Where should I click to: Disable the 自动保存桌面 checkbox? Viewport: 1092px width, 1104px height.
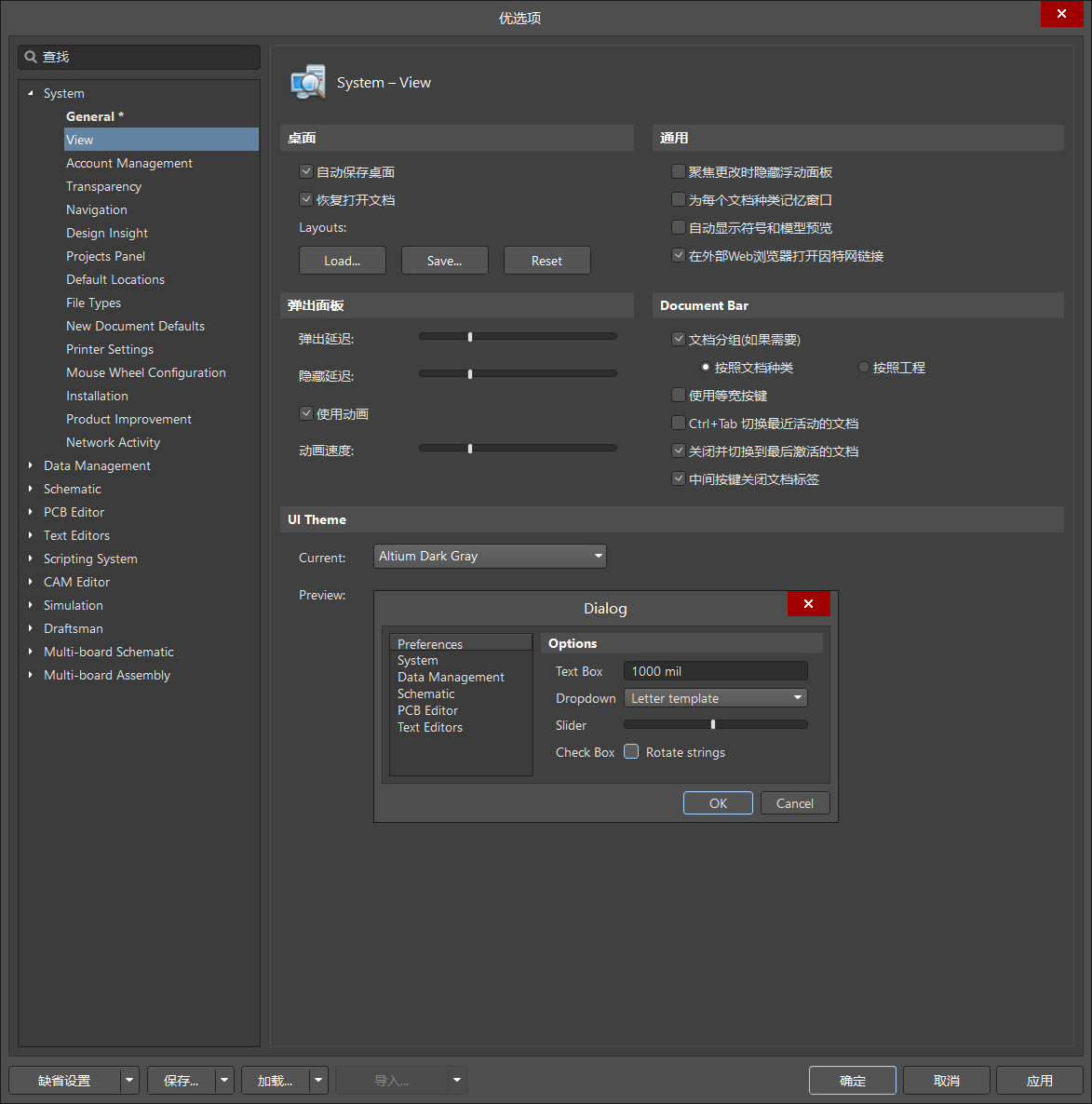(x=305, y=171)
